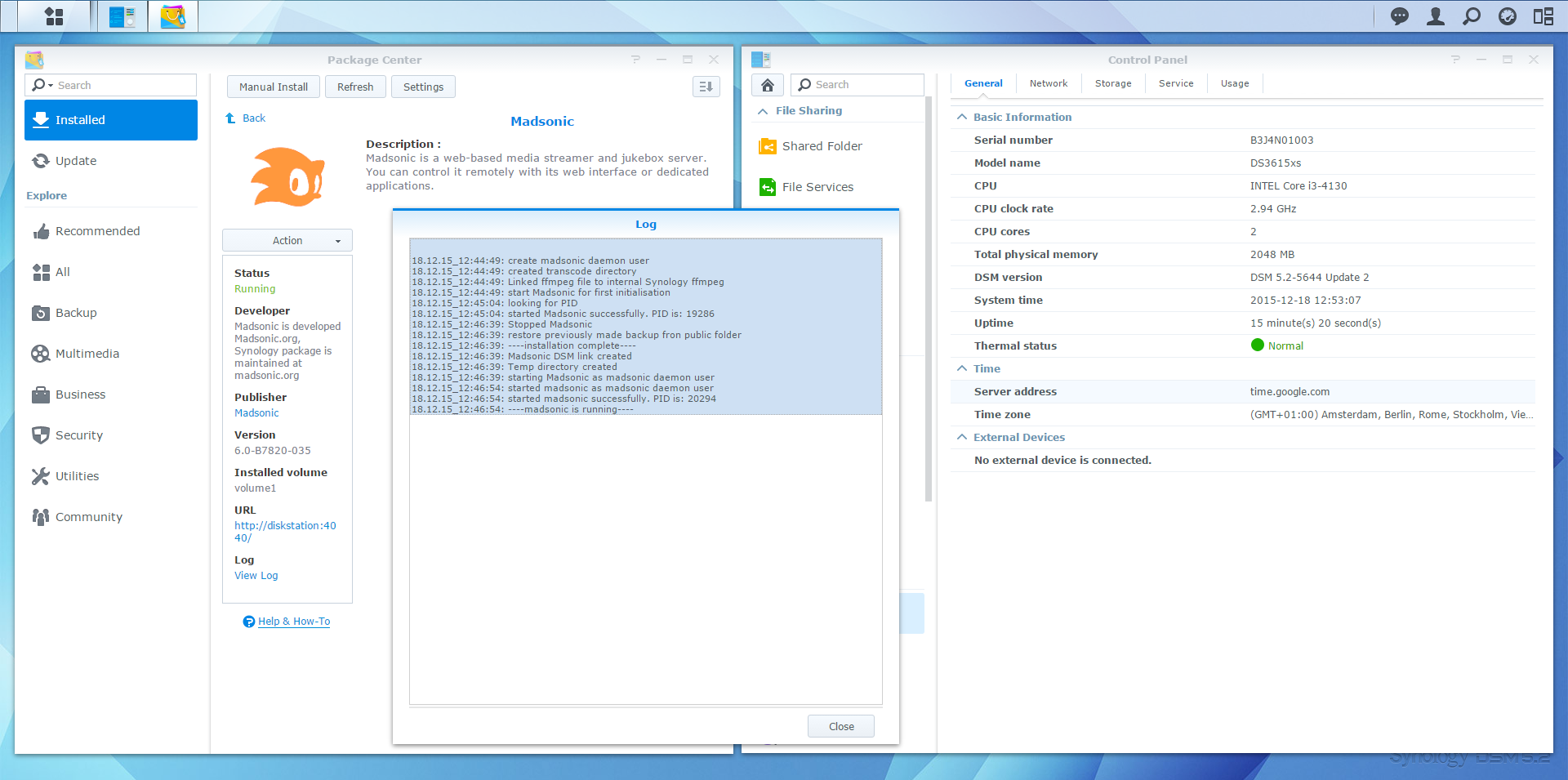Open the DSM Main Menu icon
The width and height of the screenshot is (1568, 780).
(x=54, y=16)
